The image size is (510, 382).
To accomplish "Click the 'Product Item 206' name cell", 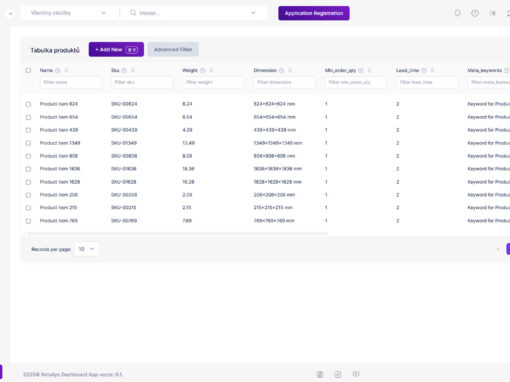I will coord(59,195).
